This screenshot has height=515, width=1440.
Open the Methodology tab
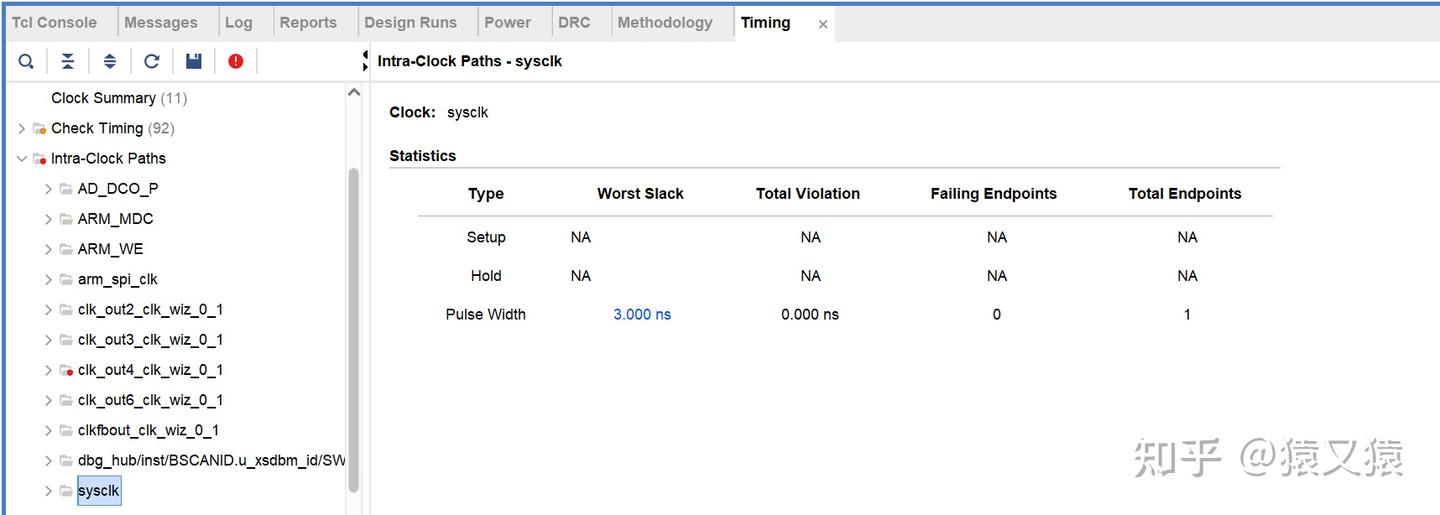tap(665, 23)
